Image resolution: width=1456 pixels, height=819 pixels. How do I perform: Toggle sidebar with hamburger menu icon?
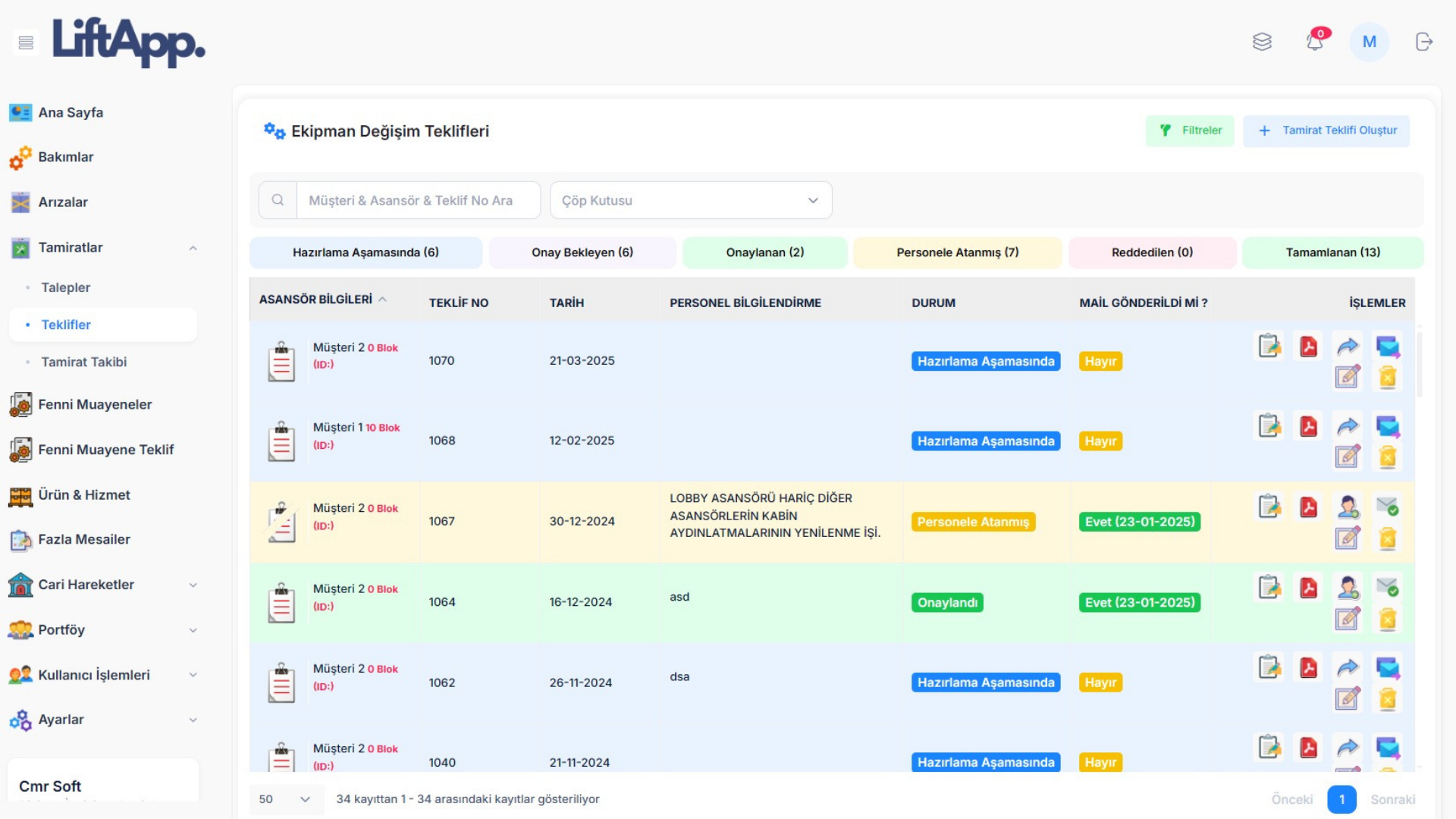26,42
